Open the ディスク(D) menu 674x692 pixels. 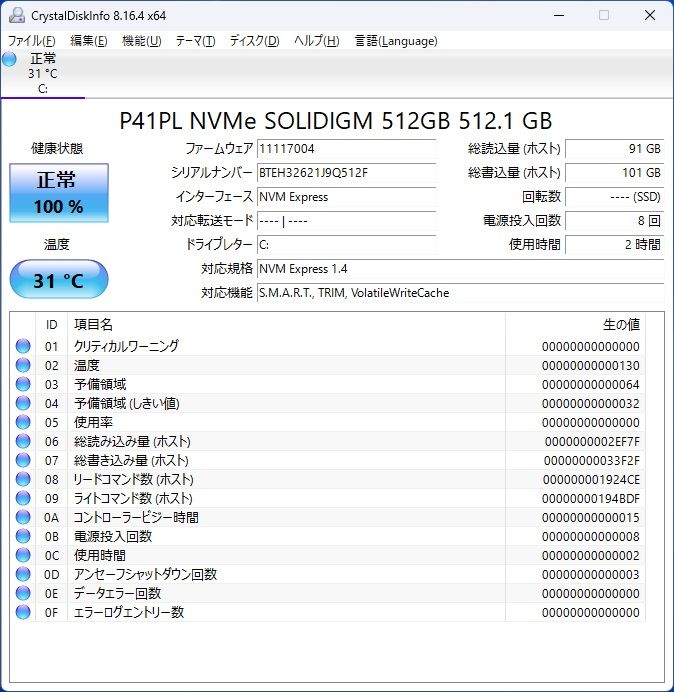pos(254,41)
